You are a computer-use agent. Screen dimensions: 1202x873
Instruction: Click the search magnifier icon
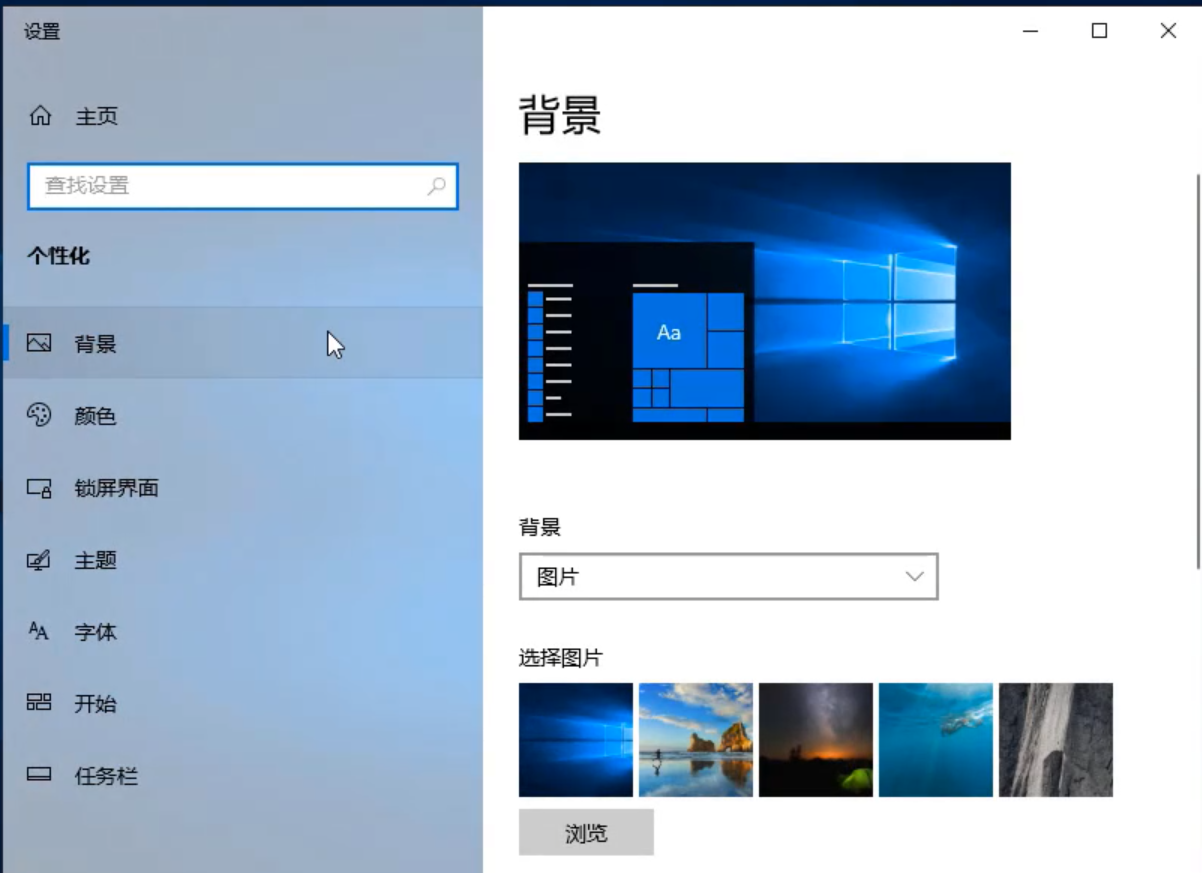click(436, 186)
